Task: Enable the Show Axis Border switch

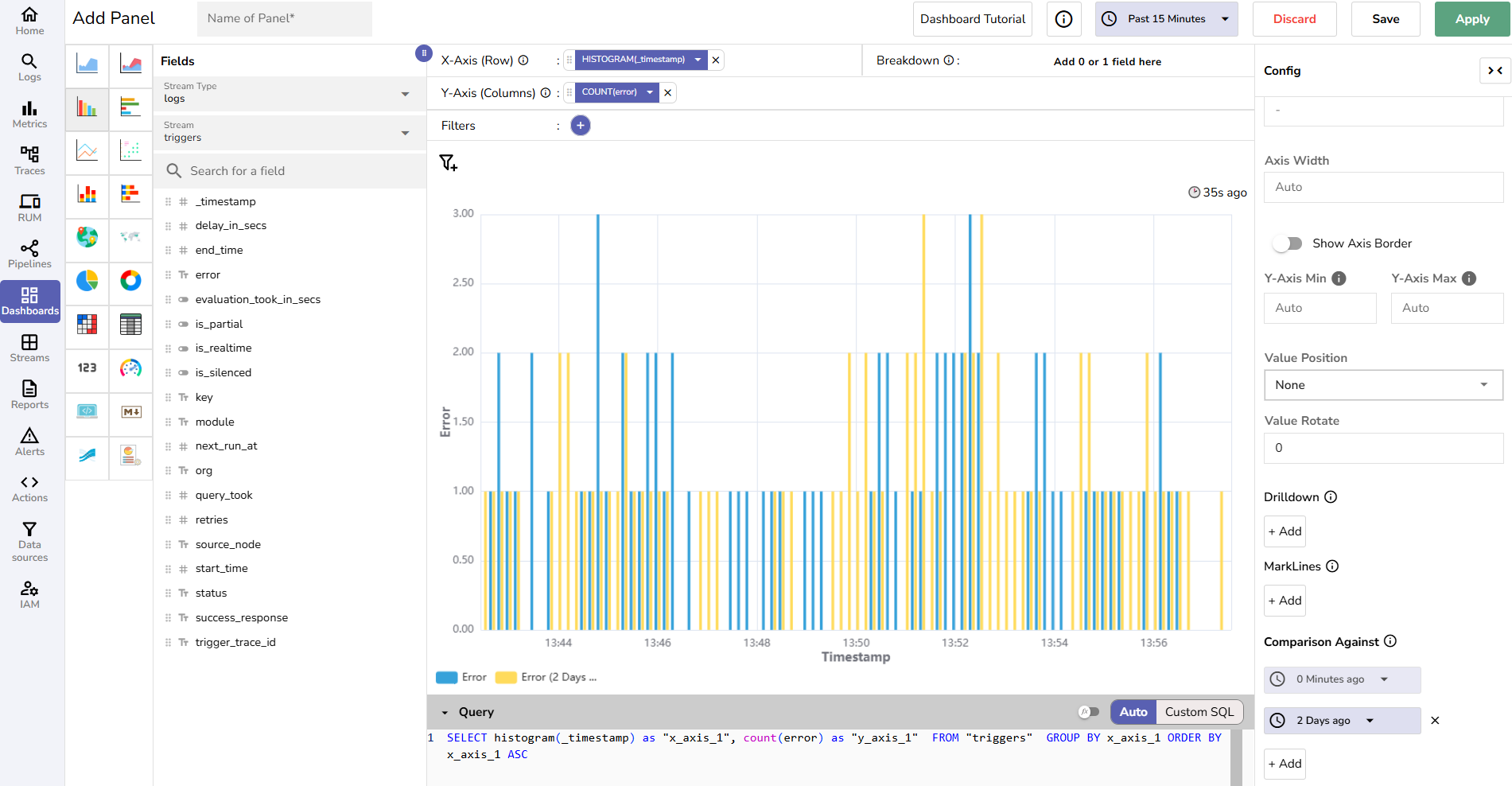Action: [1287, 243]
